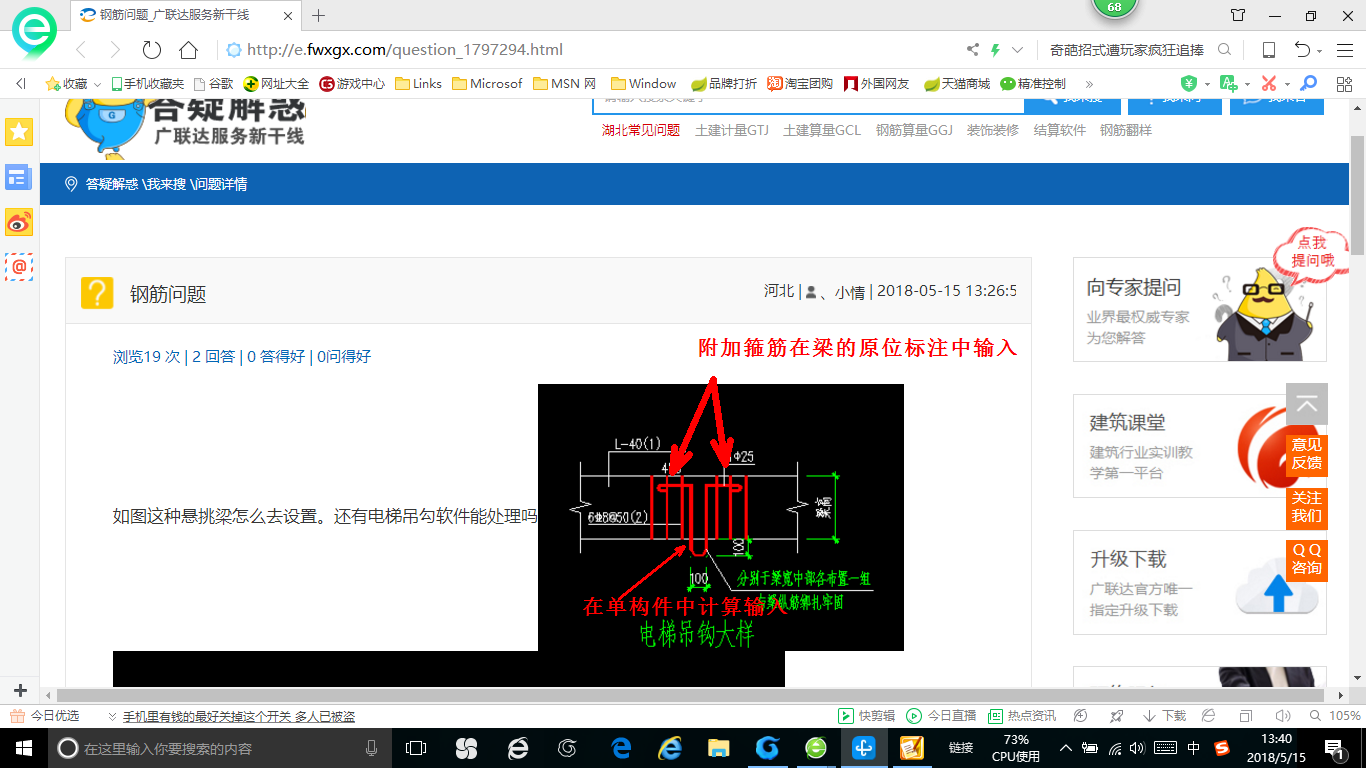
Task: Show hidden system tray icons
Action: (x=1066, y=747)
